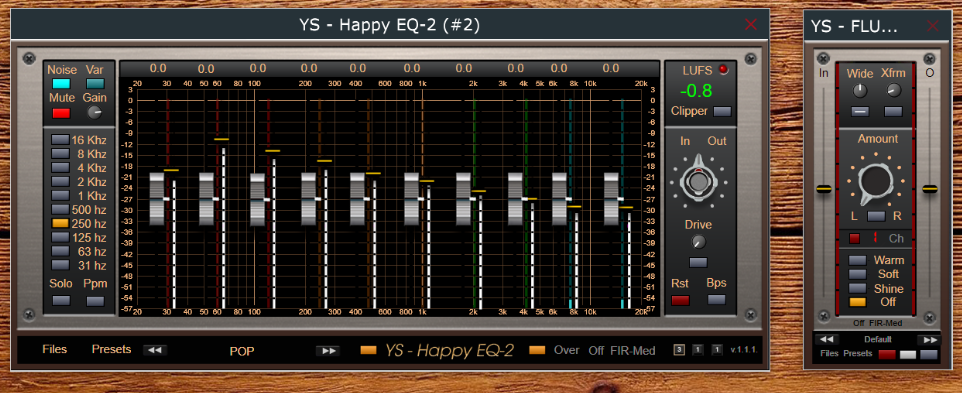Click the 250 Hz band fader handle
This screenshot has height=393, width=962.
click(309, 199)
